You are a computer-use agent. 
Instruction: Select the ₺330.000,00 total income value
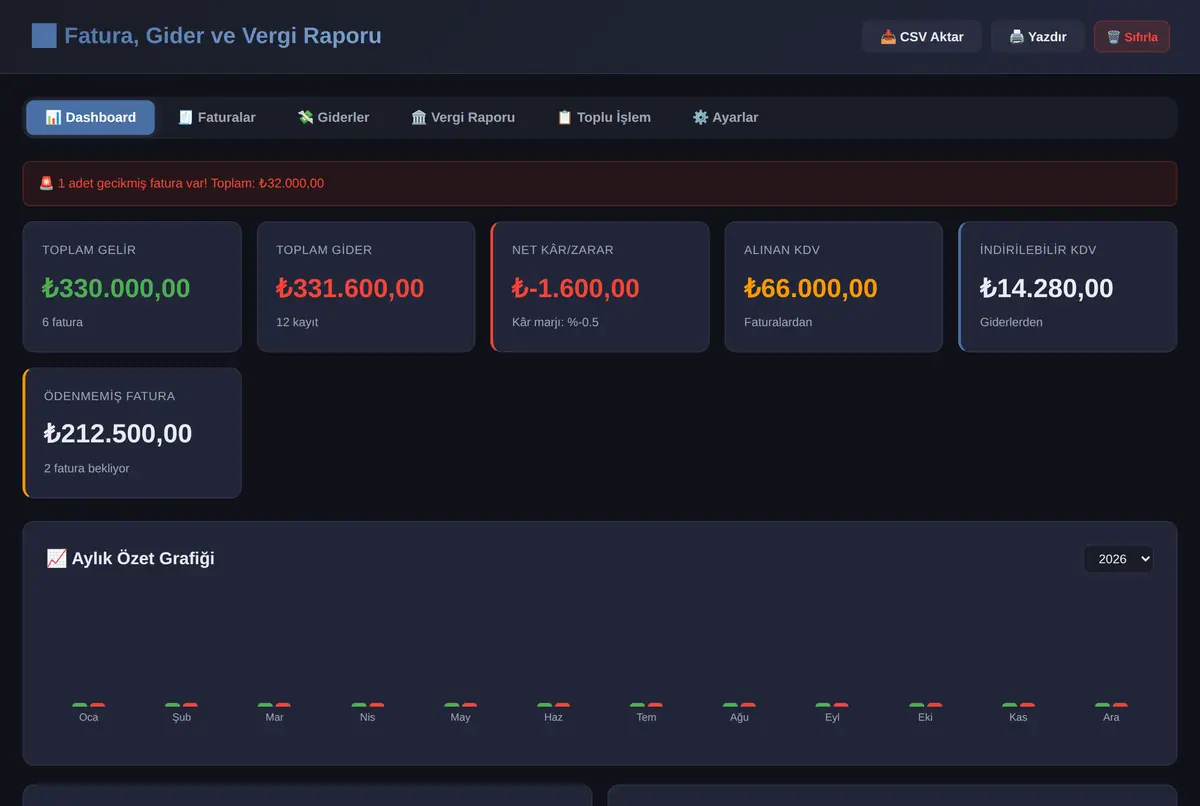(116, 288)
